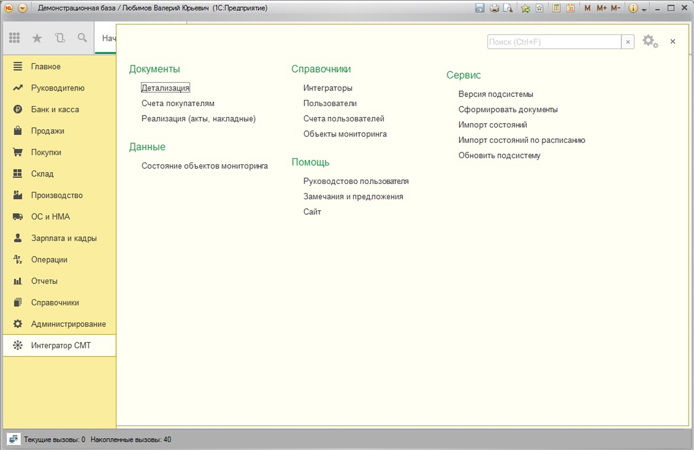The image size is (694, 450).
Task: Open the Get link star icon
Action: point(540,8)
